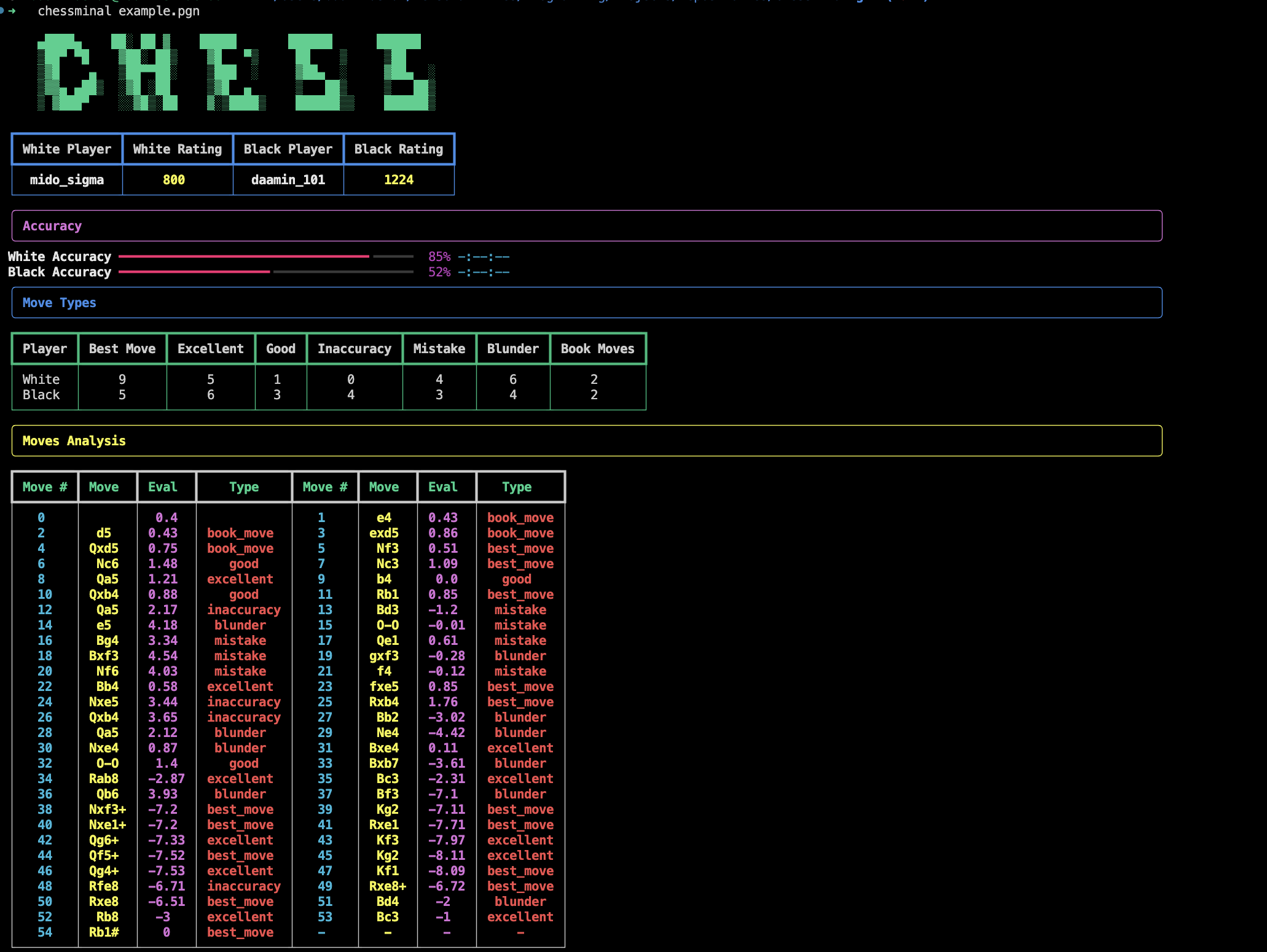1267x952 pixels.
Task: Click the White Accuracy progress bar
Action: tap(266, 257)
